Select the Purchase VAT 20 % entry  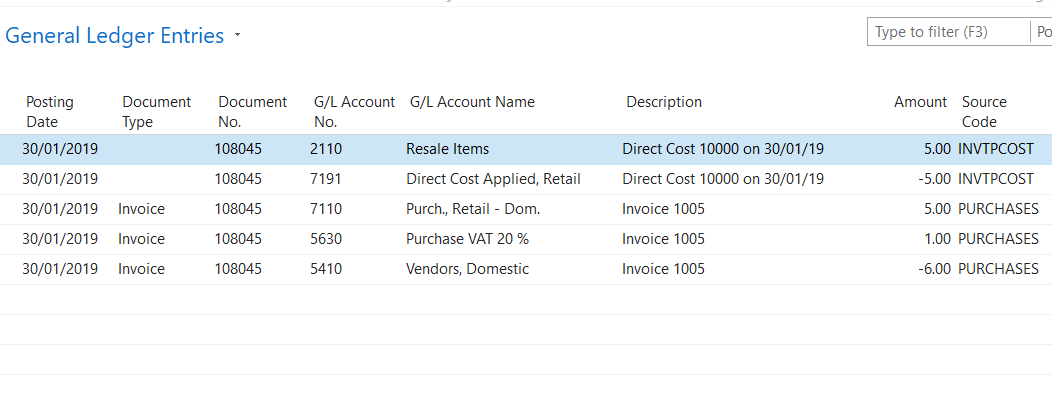[x=469, y=240]
